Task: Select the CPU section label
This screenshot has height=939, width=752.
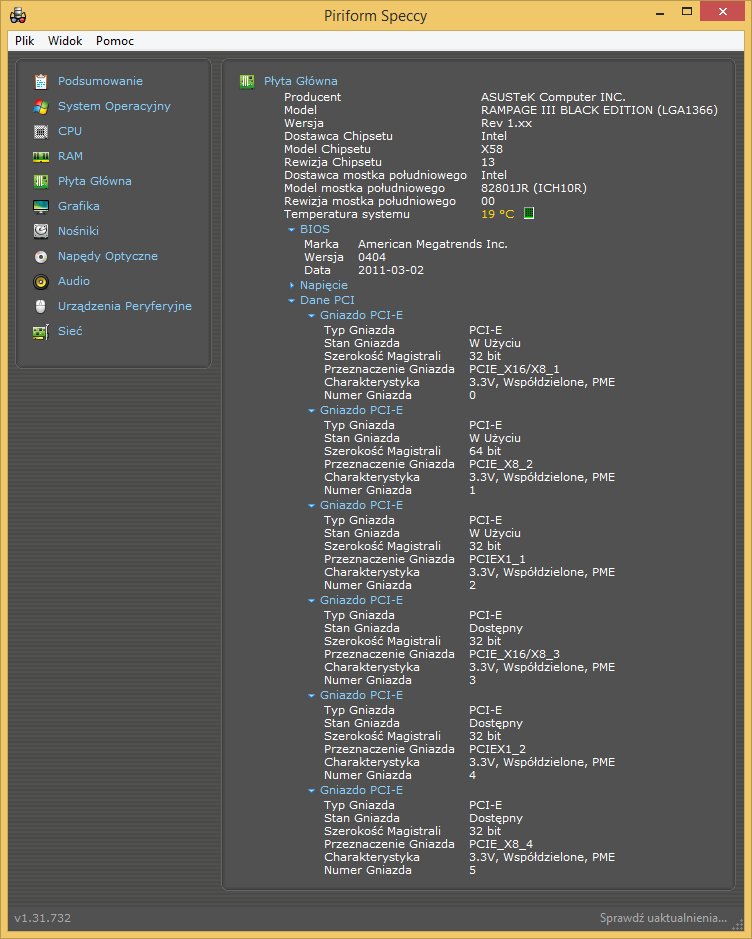Action: pyautogui.click(x=69, y=131)
